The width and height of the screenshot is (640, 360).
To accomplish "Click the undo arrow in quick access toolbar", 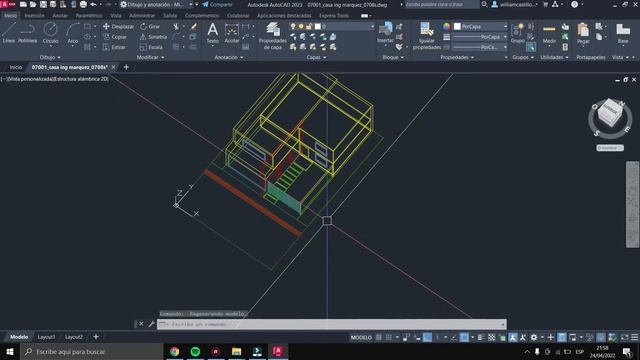I will (93, 4).
